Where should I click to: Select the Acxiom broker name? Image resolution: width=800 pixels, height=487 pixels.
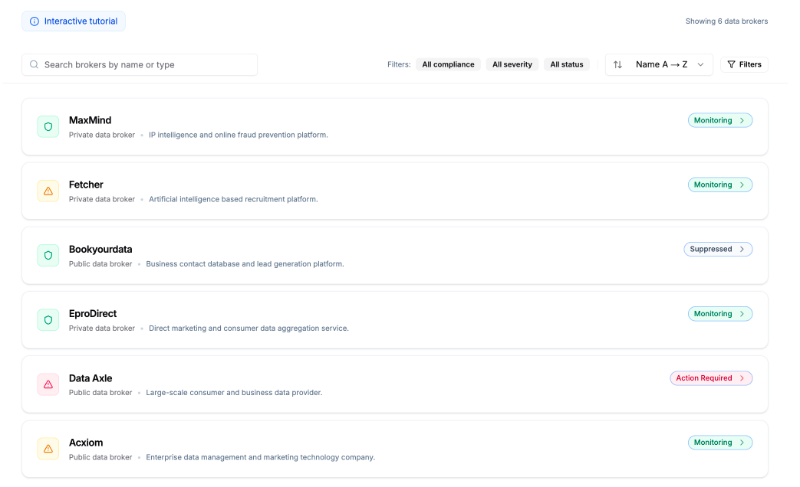tap(86, 443)
